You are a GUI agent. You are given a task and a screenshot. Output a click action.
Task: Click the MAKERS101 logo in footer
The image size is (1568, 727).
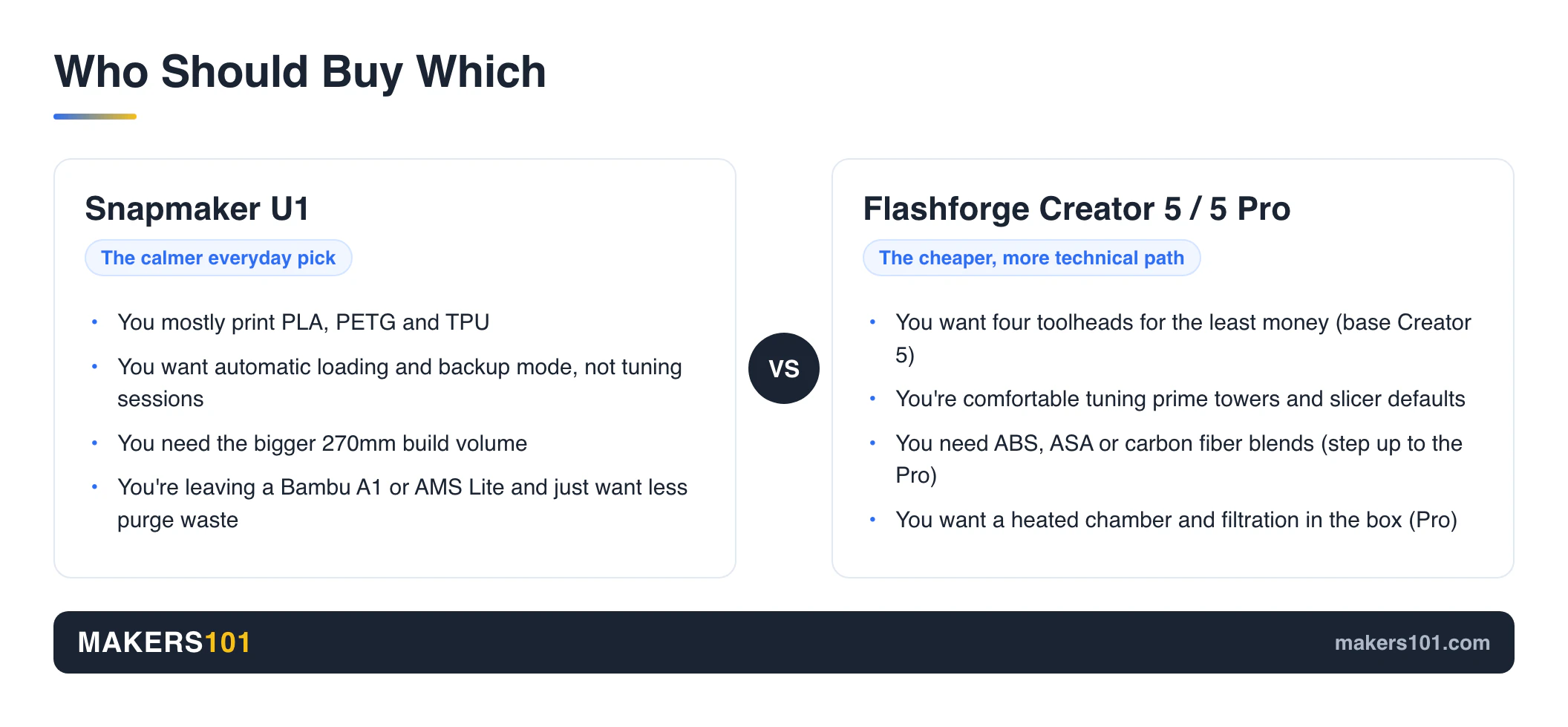tap(164, 642)
